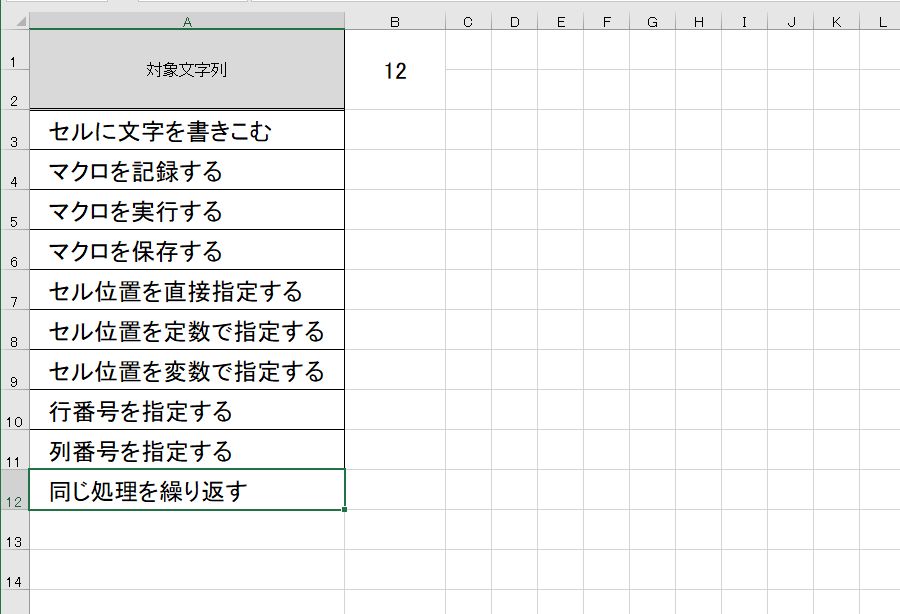Select row 10 header
This screenshot has height=614, width=900.
click(x=15, y=410)
